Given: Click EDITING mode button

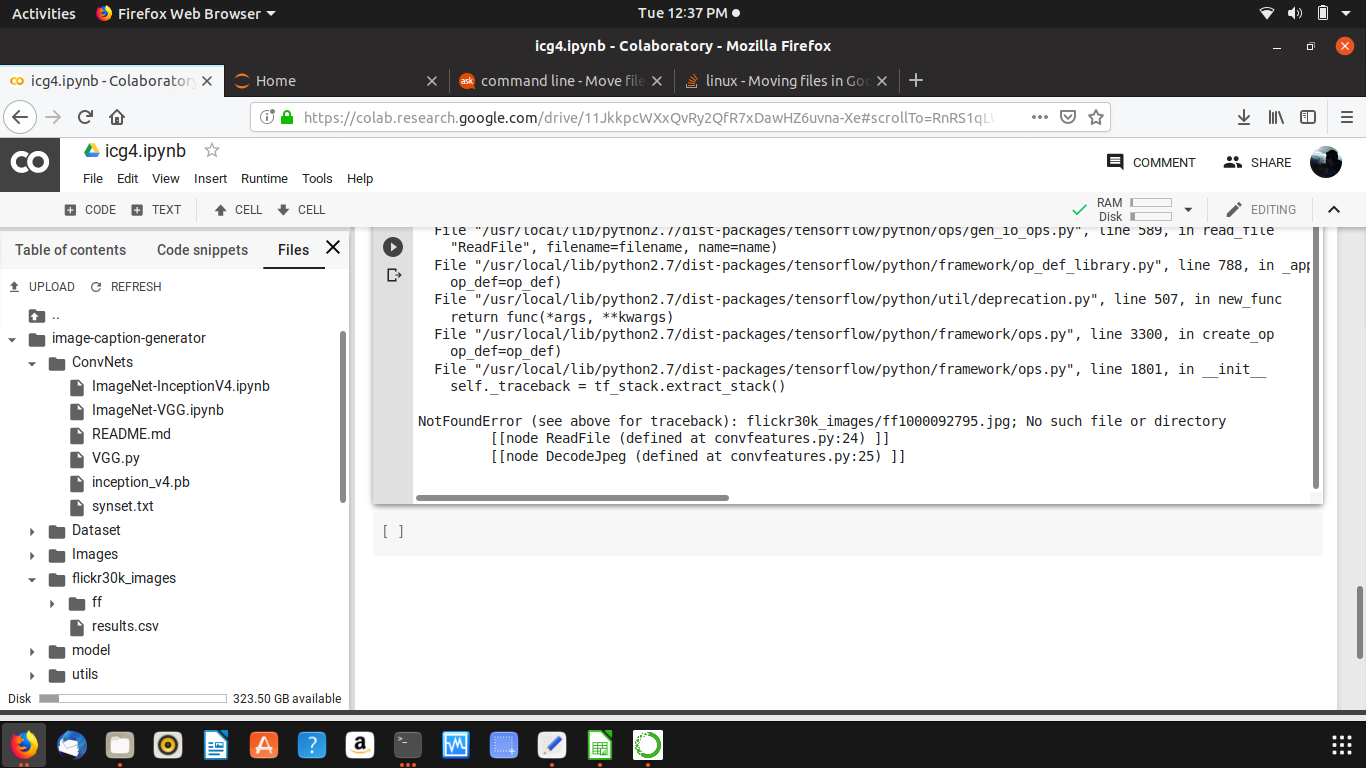Looking at the screenshot, I should point(1261,210).
